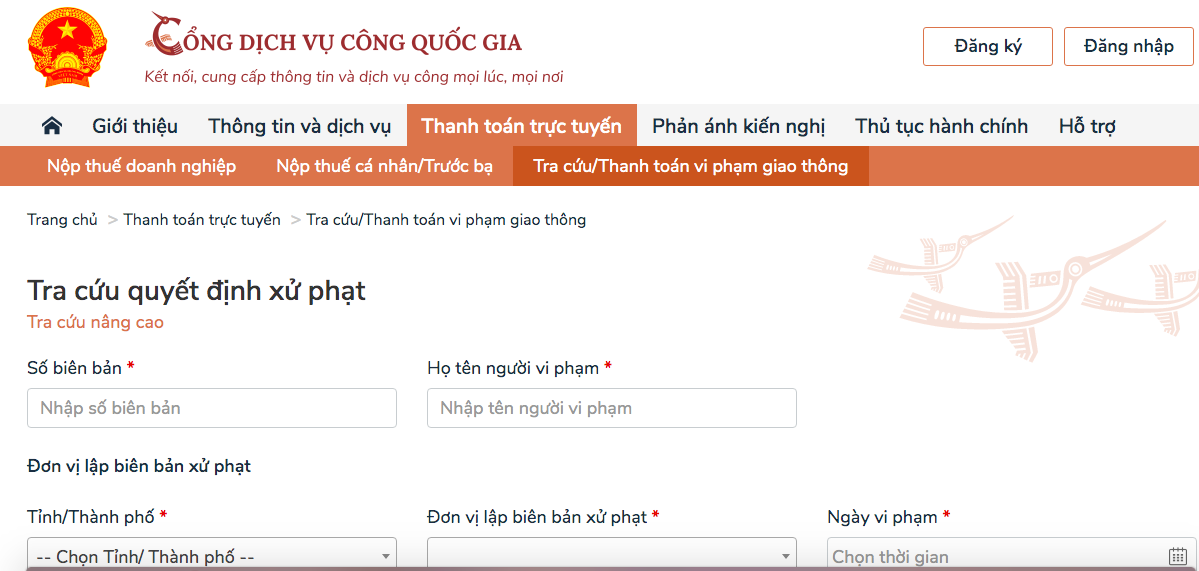Screen dimensions: 1199x571
Task: Open the Đơn vị lập biên bản xử phạt dropdown
Action: click(x=612, y=555)
